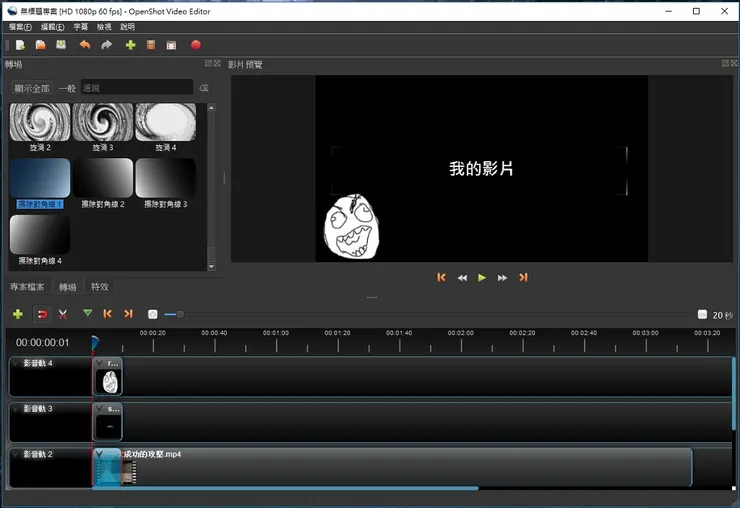The image size is (740, 508).
Task: Open the clip menu arrow on 影音軌 4 clip
Action: coord(100,363)
